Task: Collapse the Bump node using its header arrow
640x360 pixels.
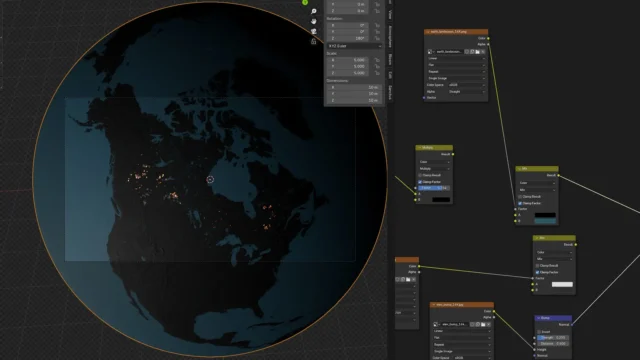Action: click(x=539, y=318)
